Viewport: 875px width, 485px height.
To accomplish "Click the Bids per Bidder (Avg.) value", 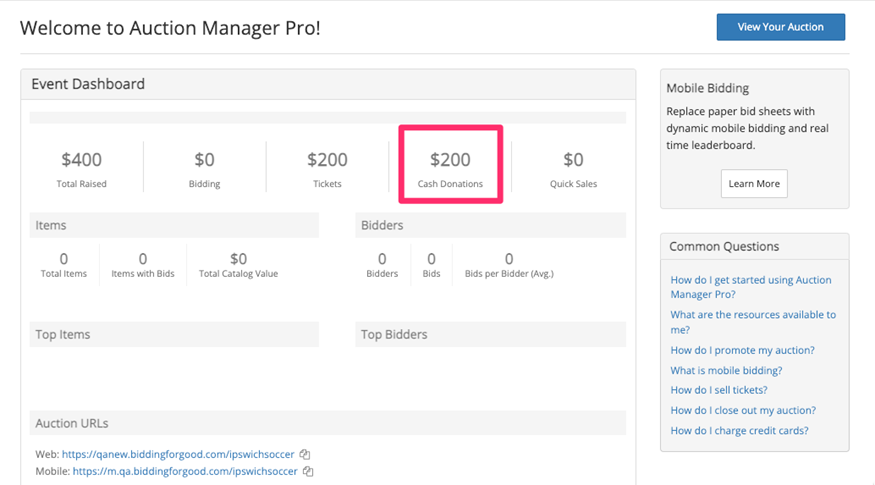I will click(x=509, y=259).
